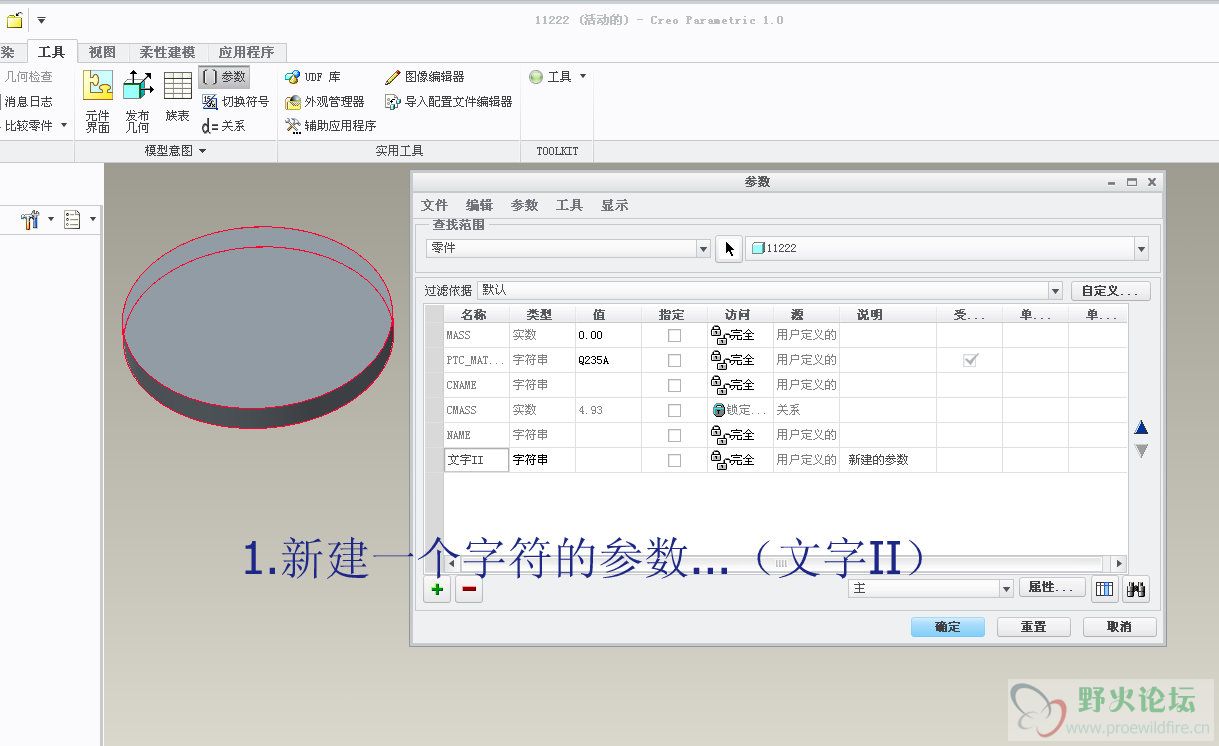This screenshot has height=746, width=1219.
Task: Click the 文字II name input field
Action: click(476, 460)
